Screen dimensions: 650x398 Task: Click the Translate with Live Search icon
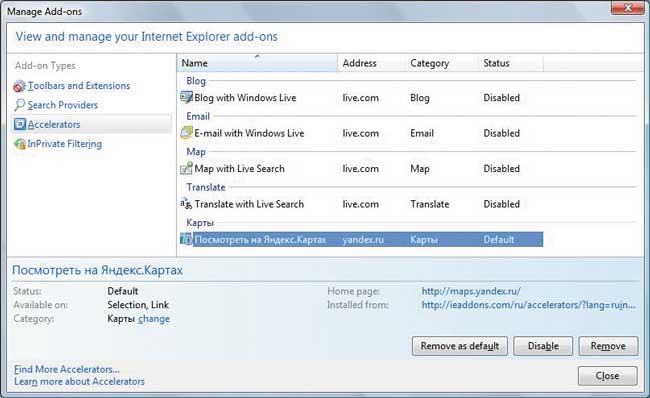(187, 204)
